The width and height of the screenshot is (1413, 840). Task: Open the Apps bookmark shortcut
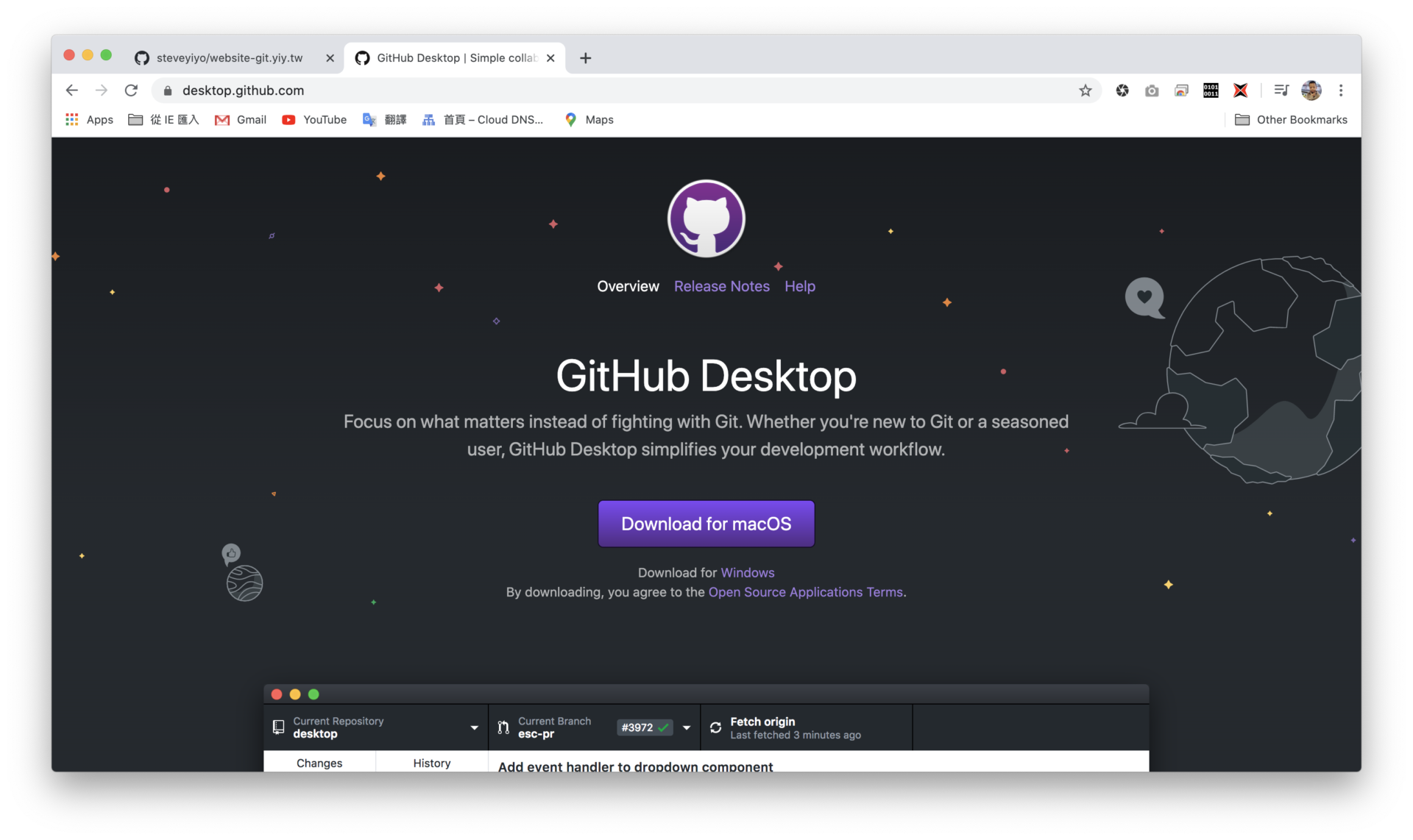click(x=89, y=120)
